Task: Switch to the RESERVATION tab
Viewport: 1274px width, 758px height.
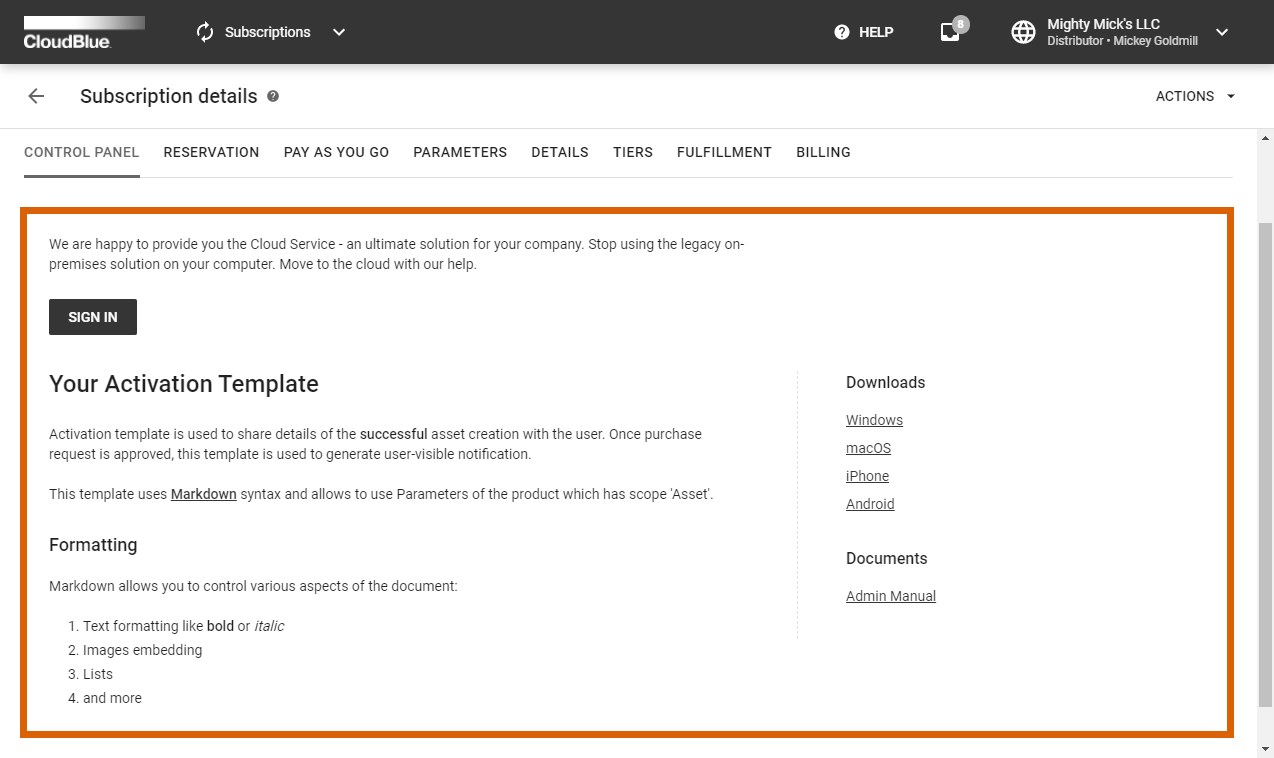Action: 211,152
